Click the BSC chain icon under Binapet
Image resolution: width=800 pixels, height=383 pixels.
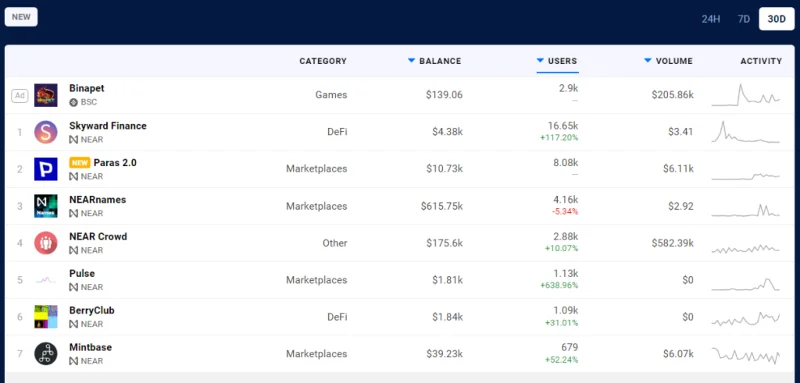(73, 102)
